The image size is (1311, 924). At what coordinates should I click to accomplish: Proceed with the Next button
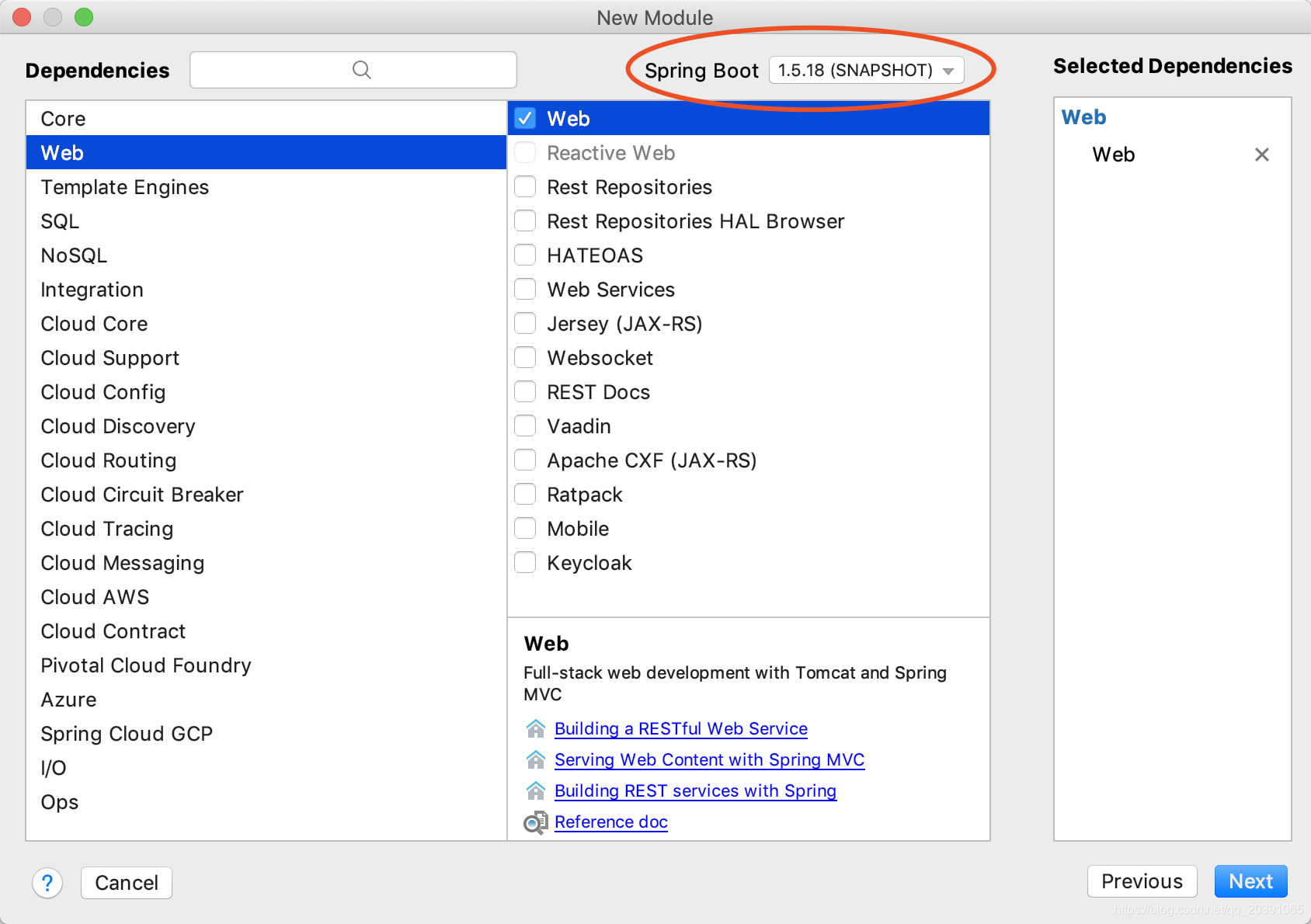(1250, 881)
